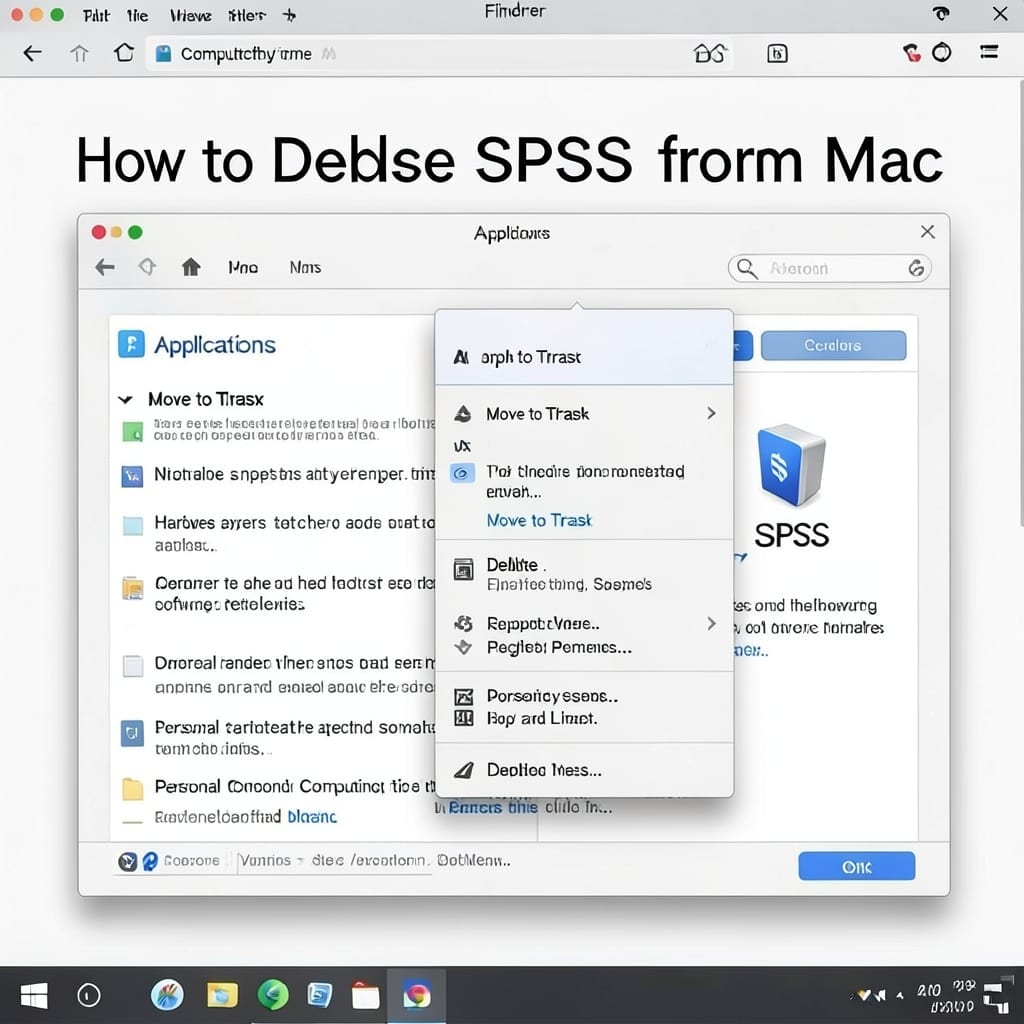Expand the Move to Trask submenu arrow
This screenshot has height=1024, width=1024.
[x=711, y=413]
